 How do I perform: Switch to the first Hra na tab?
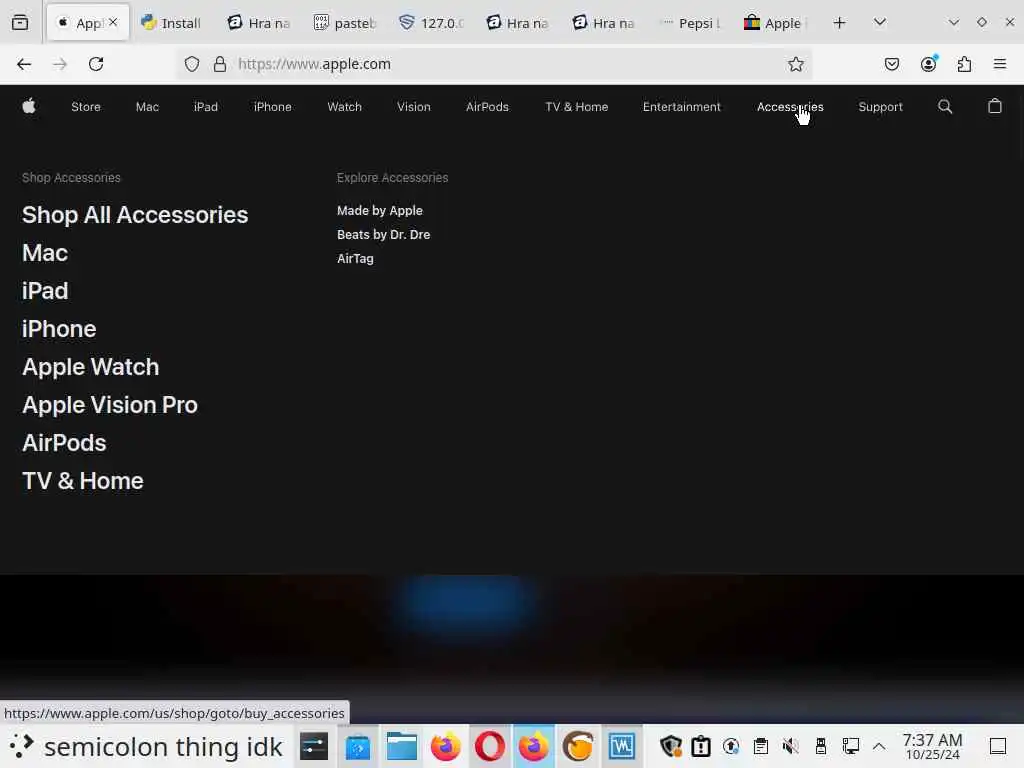pyautogui.click(x=259, y=23)
